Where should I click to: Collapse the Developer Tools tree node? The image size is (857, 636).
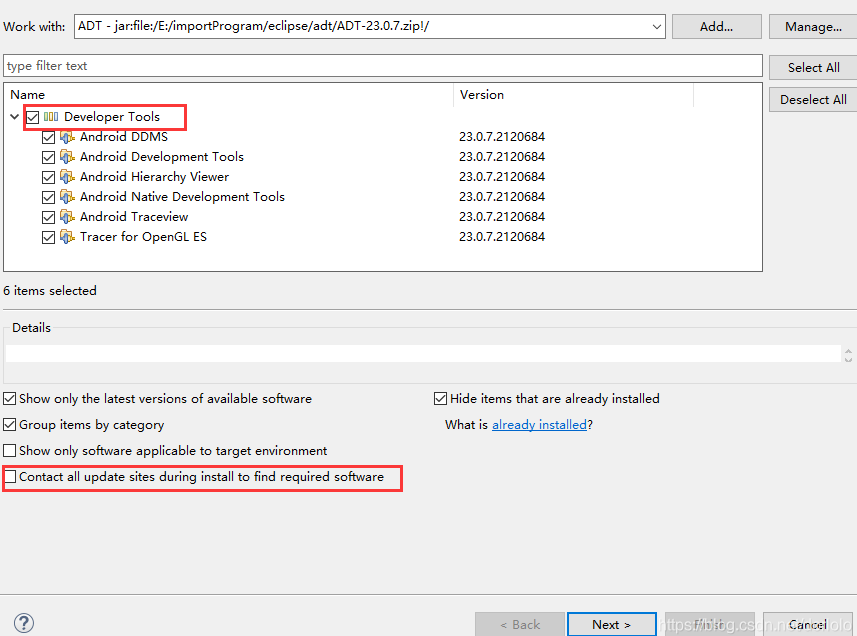15,116
